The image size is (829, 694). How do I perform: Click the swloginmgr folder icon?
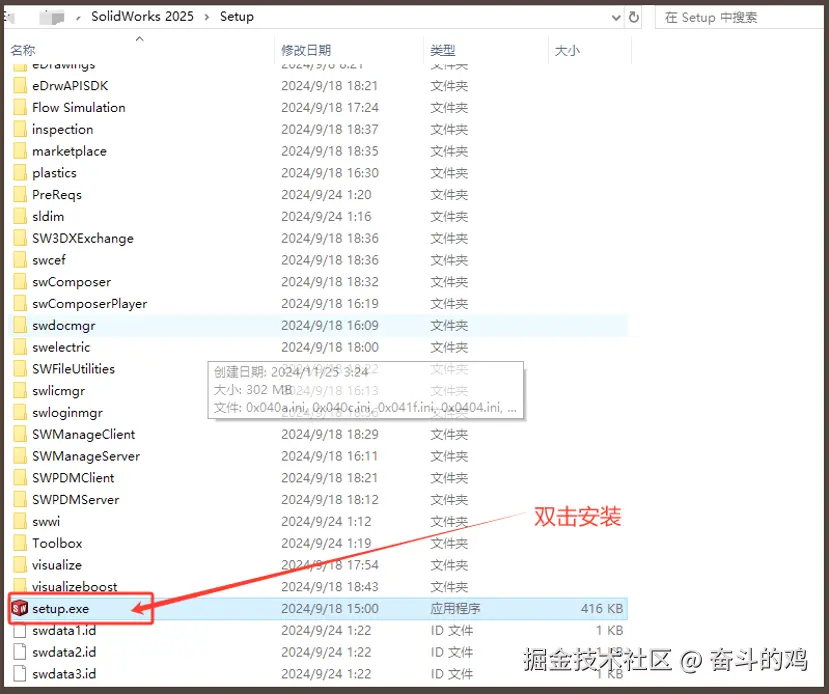20,412
